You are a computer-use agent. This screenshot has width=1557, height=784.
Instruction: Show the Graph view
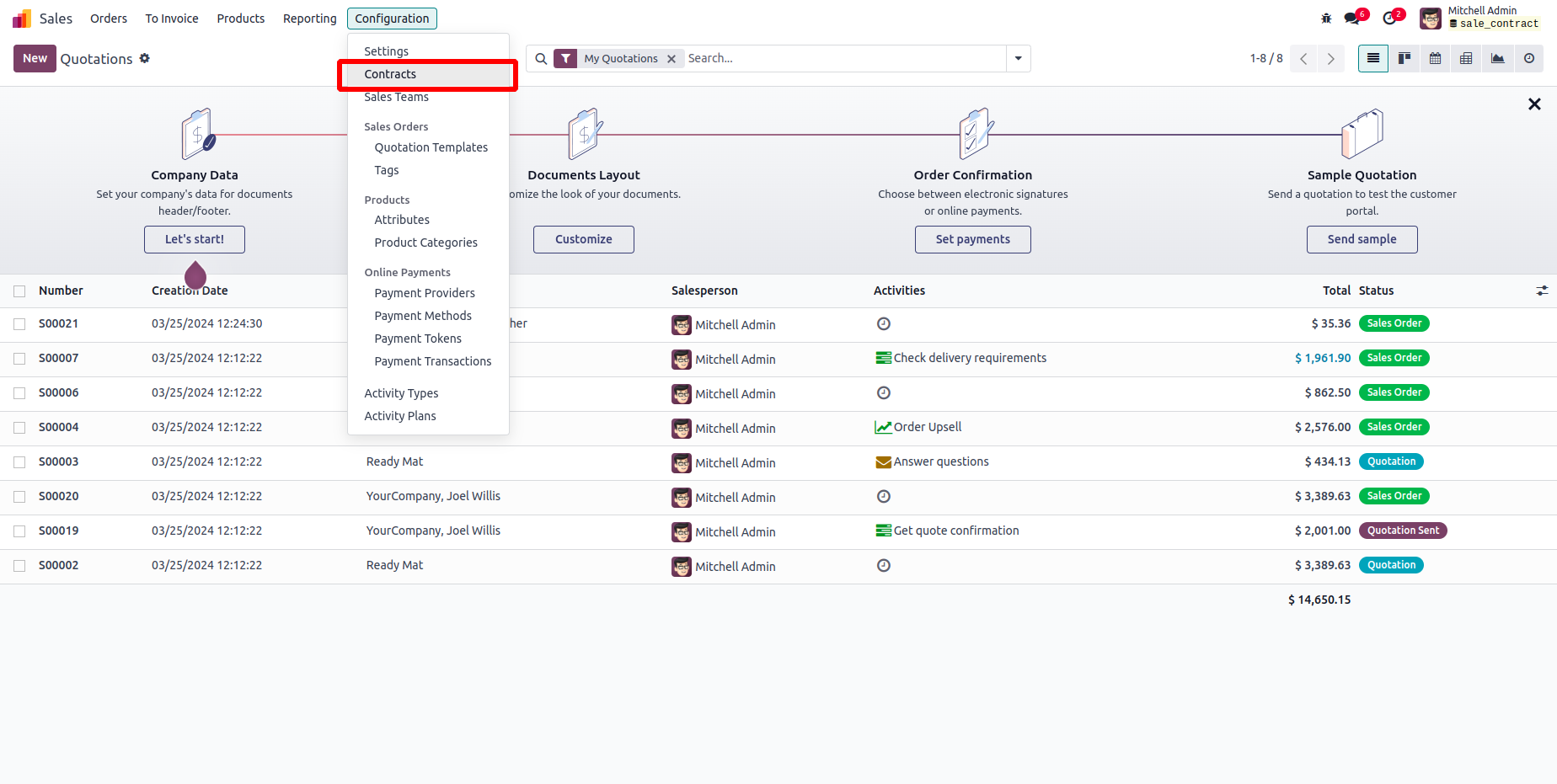(1497, 58)
